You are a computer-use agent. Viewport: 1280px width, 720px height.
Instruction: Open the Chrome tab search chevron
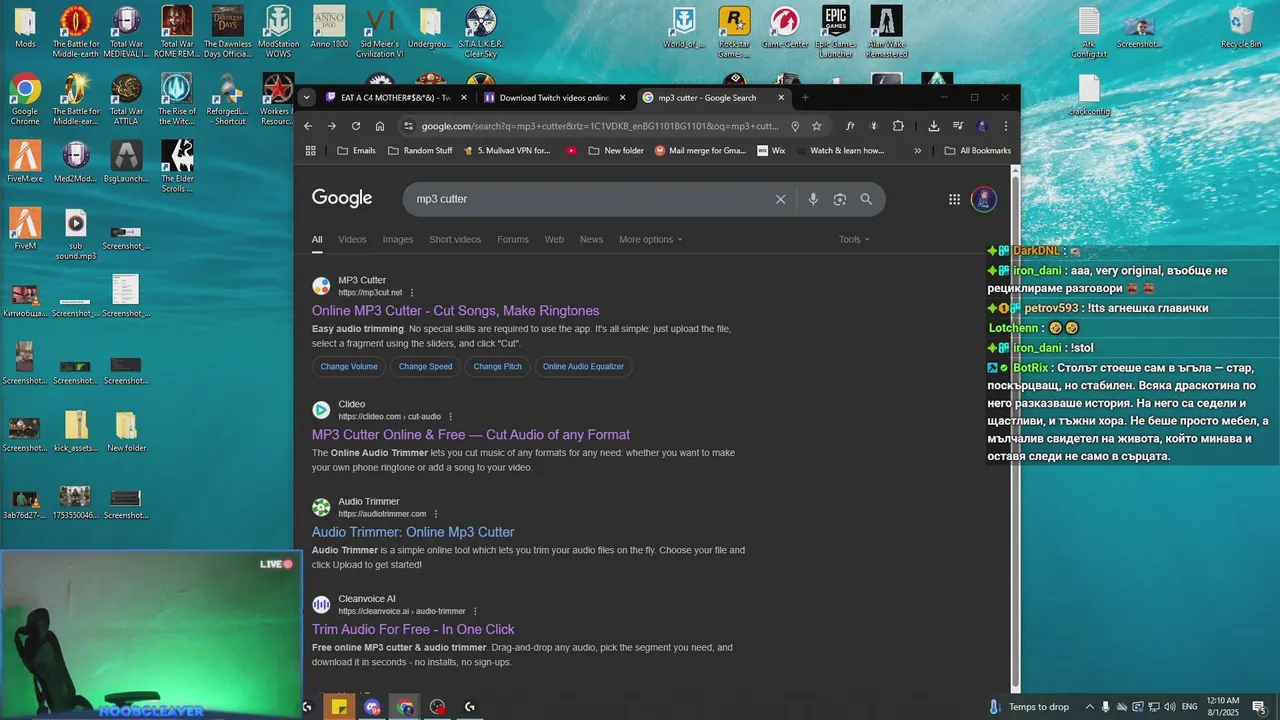[306, 98]
